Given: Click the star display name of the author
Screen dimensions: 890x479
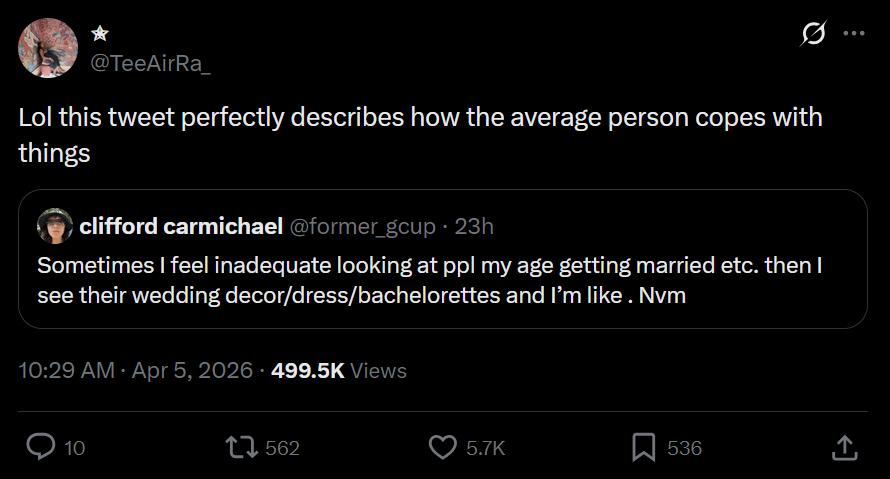Looking at the screenshot, I should pyautogui.click(x=99, y=33).
